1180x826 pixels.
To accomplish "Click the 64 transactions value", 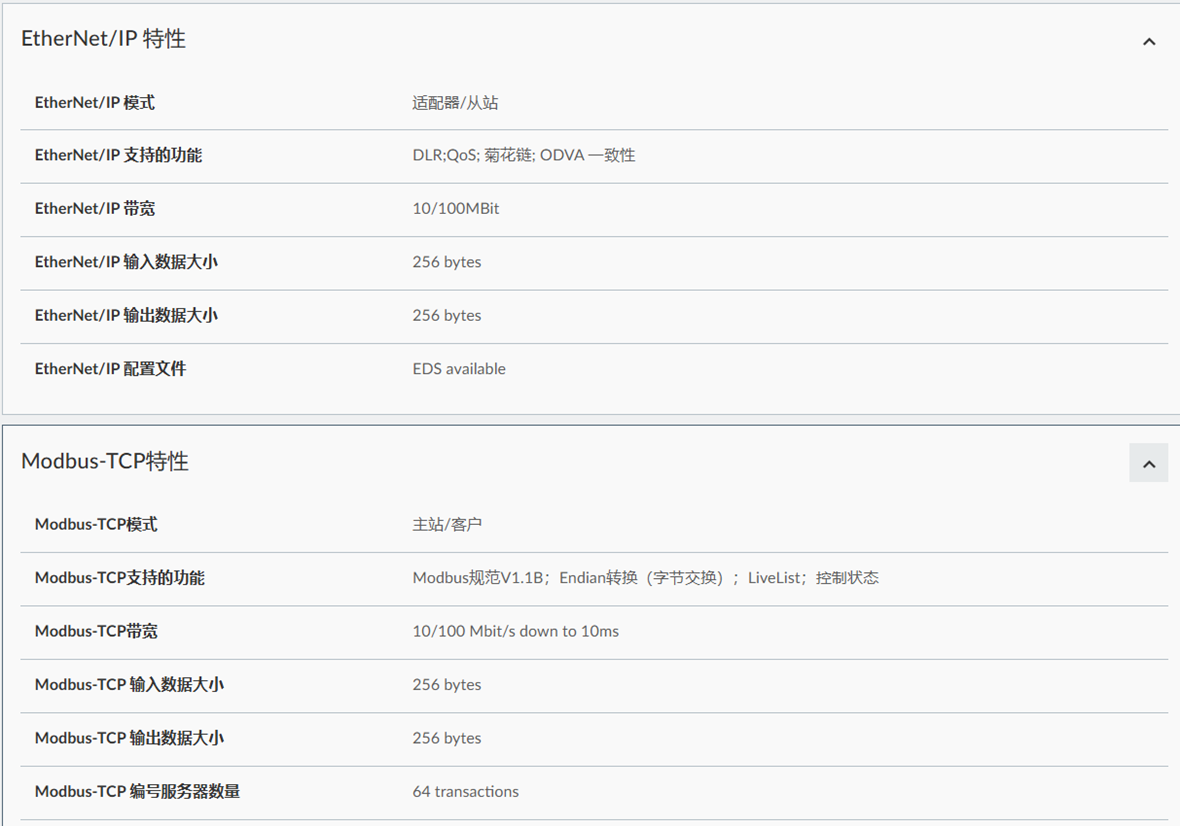I will [x=465, y=792].
